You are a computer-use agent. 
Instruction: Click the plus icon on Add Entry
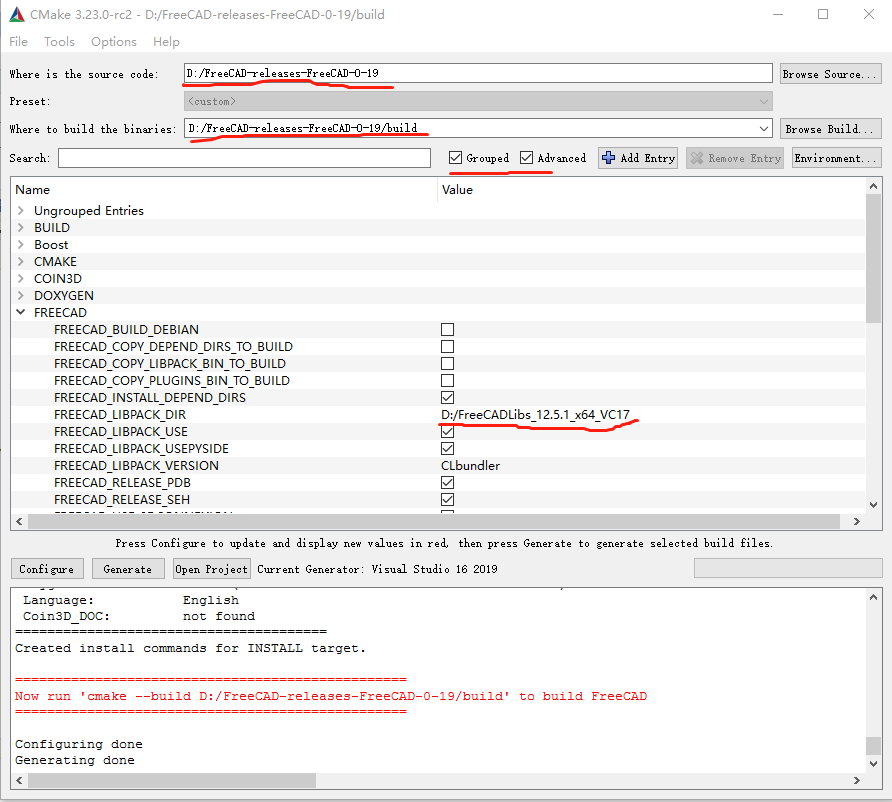[x=608, y=158]
